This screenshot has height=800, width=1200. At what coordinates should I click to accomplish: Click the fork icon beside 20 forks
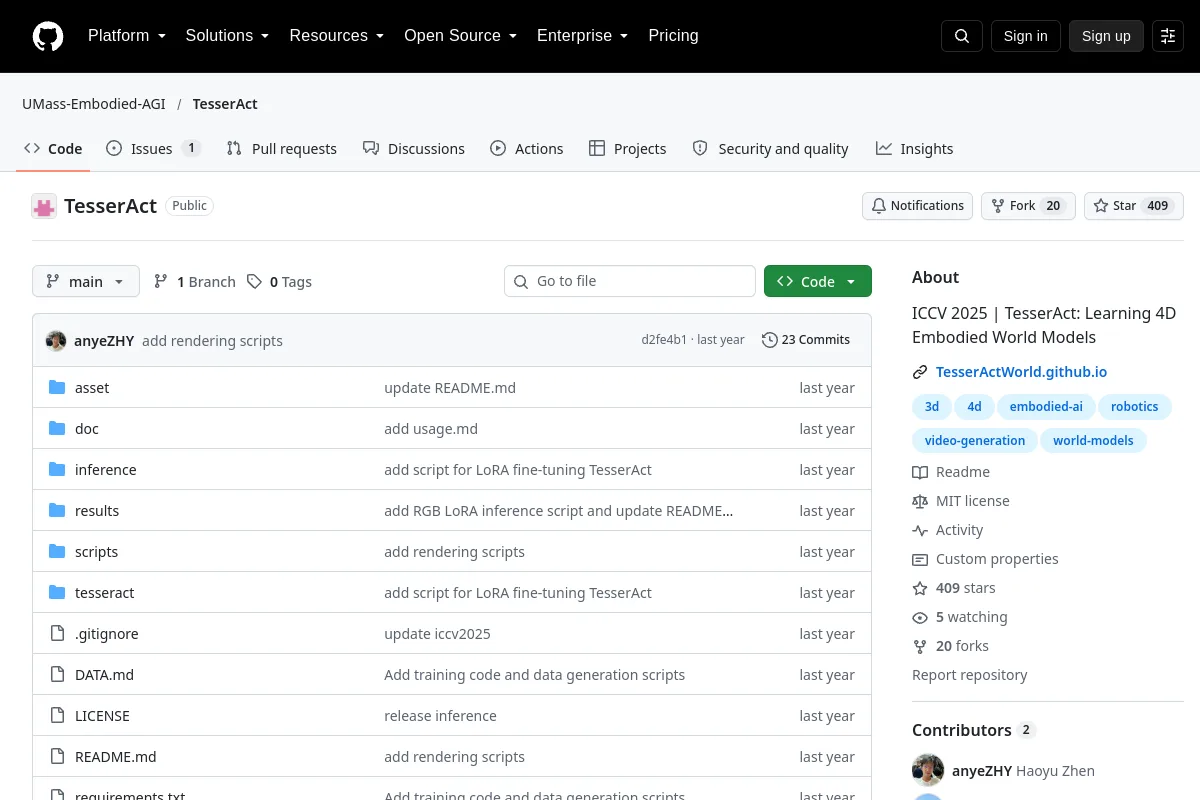pyautogui.click(x=920, y=646)
